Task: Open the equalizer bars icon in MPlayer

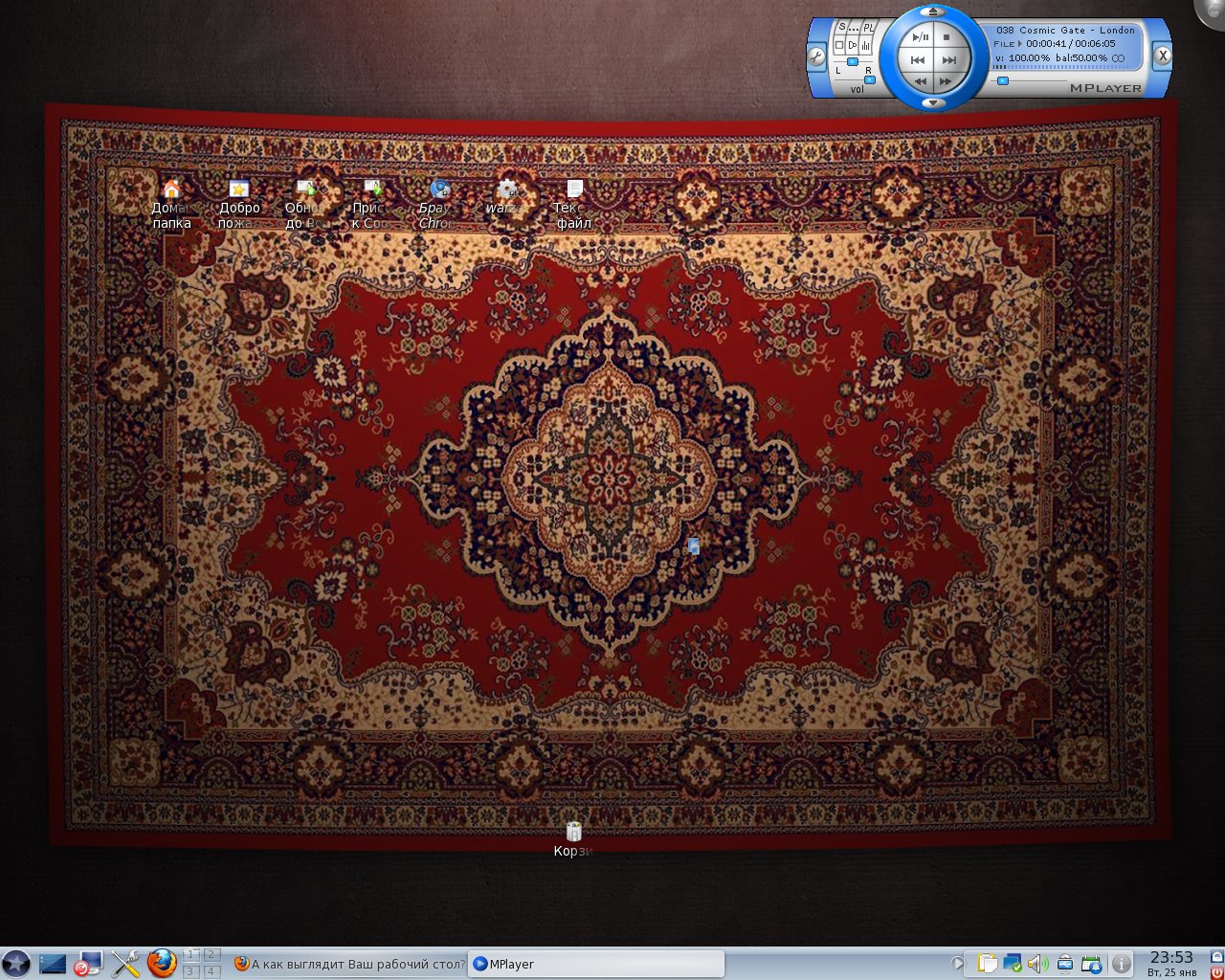Action: [x=866, y=45]
